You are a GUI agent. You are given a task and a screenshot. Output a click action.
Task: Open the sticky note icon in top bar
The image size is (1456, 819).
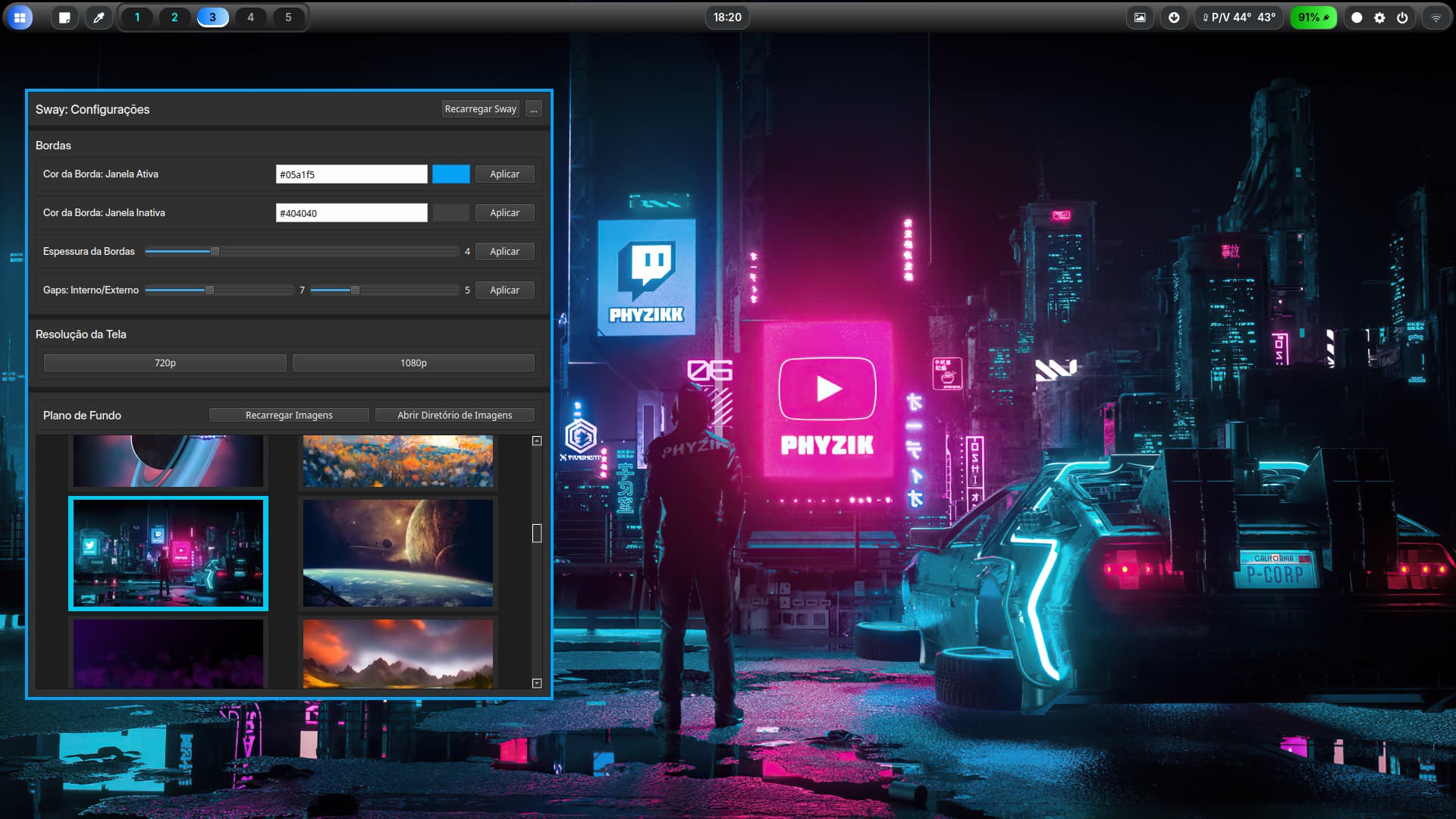[64, 17]
